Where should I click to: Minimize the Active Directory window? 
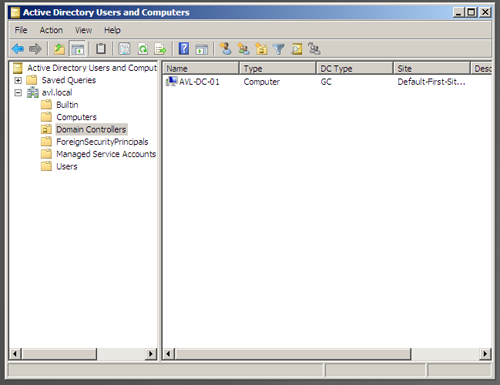pos(459,12)
